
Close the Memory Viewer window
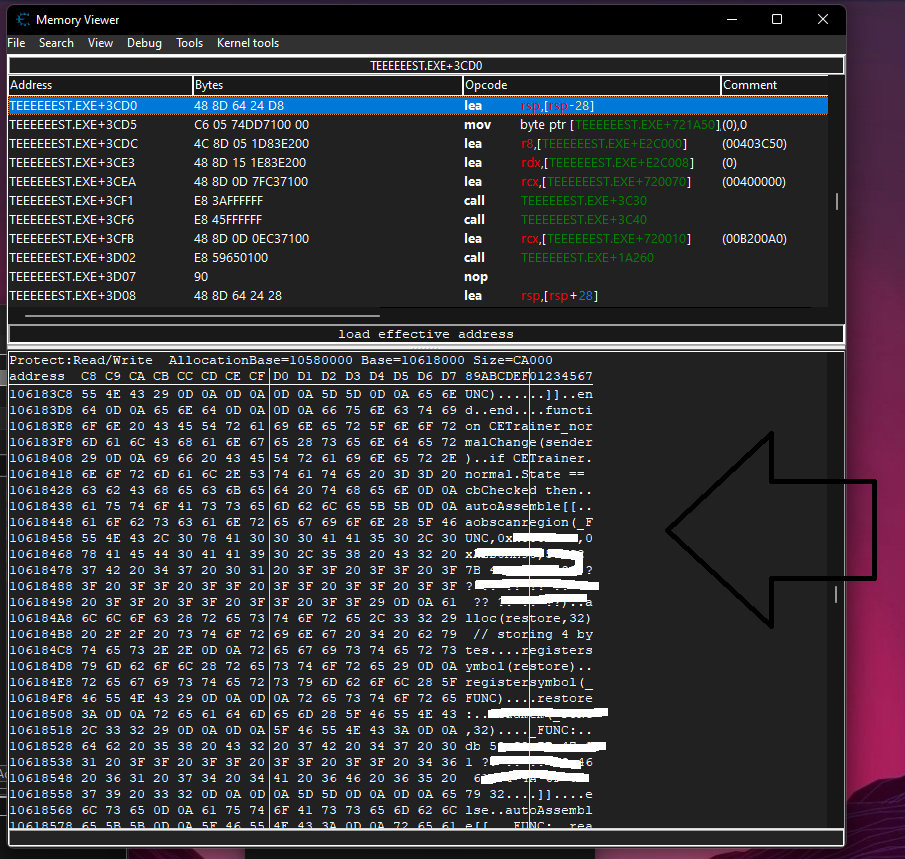[823, 19]
